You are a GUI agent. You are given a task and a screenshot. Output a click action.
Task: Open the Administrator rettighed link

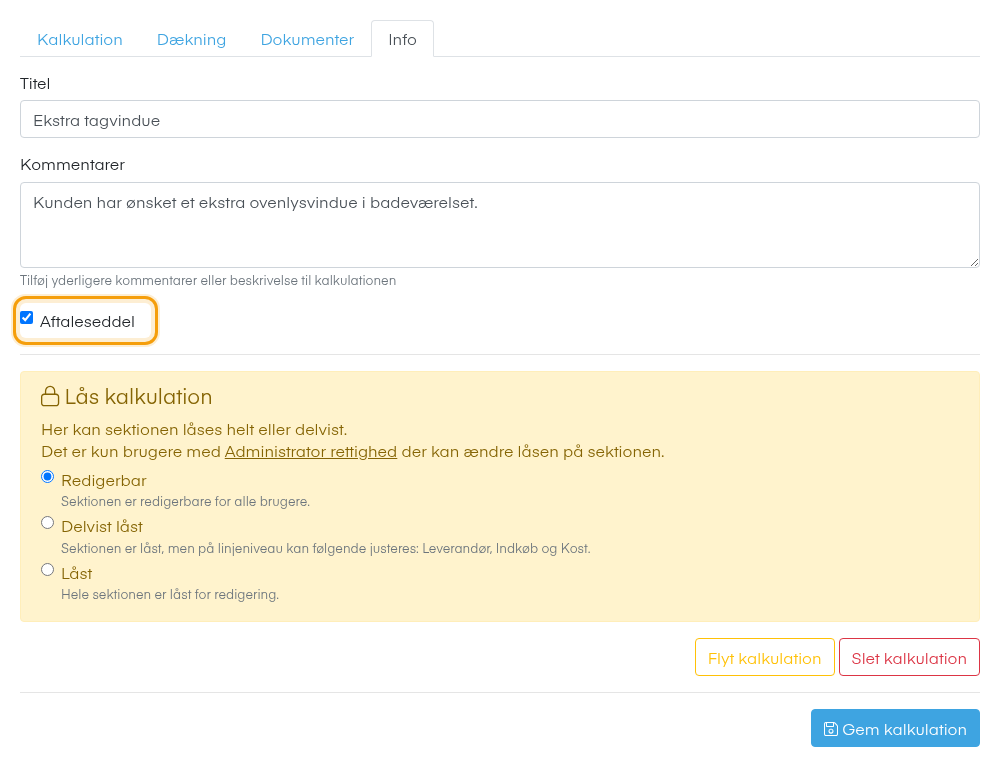point(311,452)
